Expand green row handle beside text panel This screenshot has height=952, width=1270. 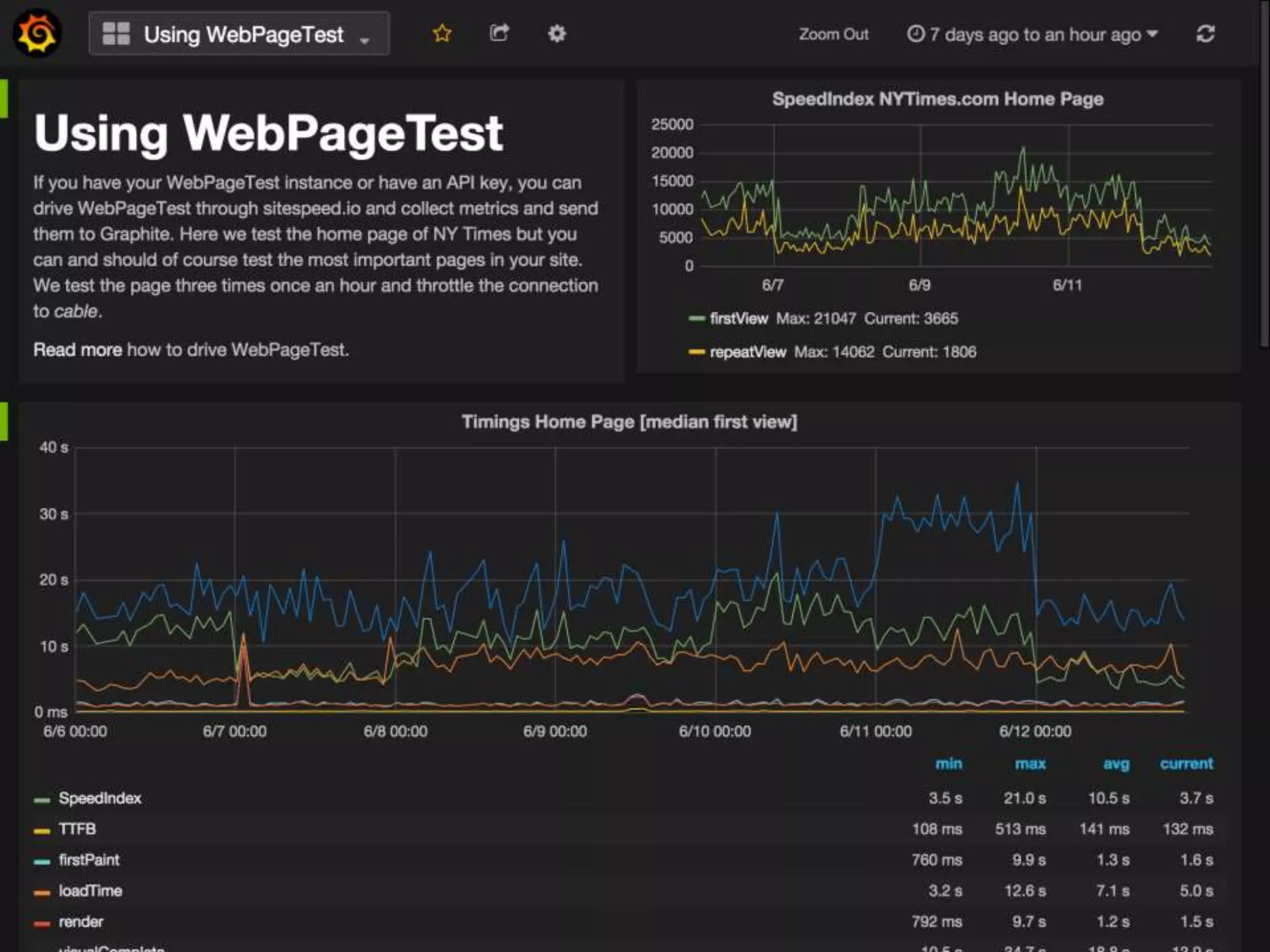tap(4, 99)
